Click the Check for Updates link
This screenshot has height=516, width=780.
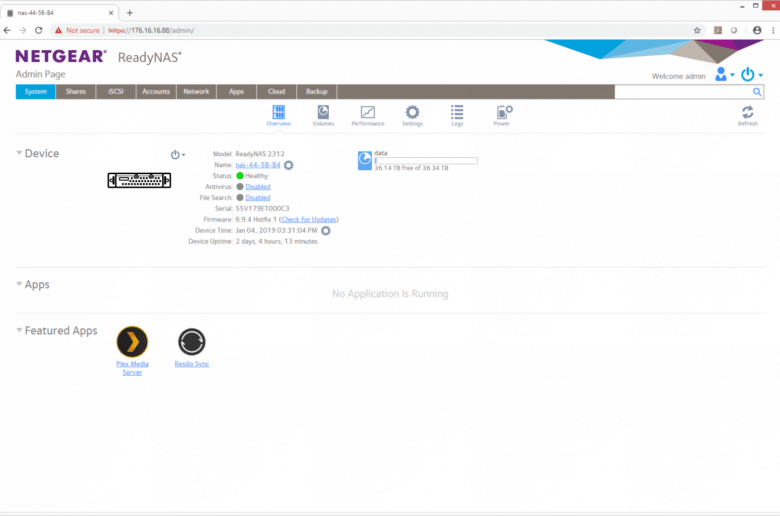[x=308, y=219]
